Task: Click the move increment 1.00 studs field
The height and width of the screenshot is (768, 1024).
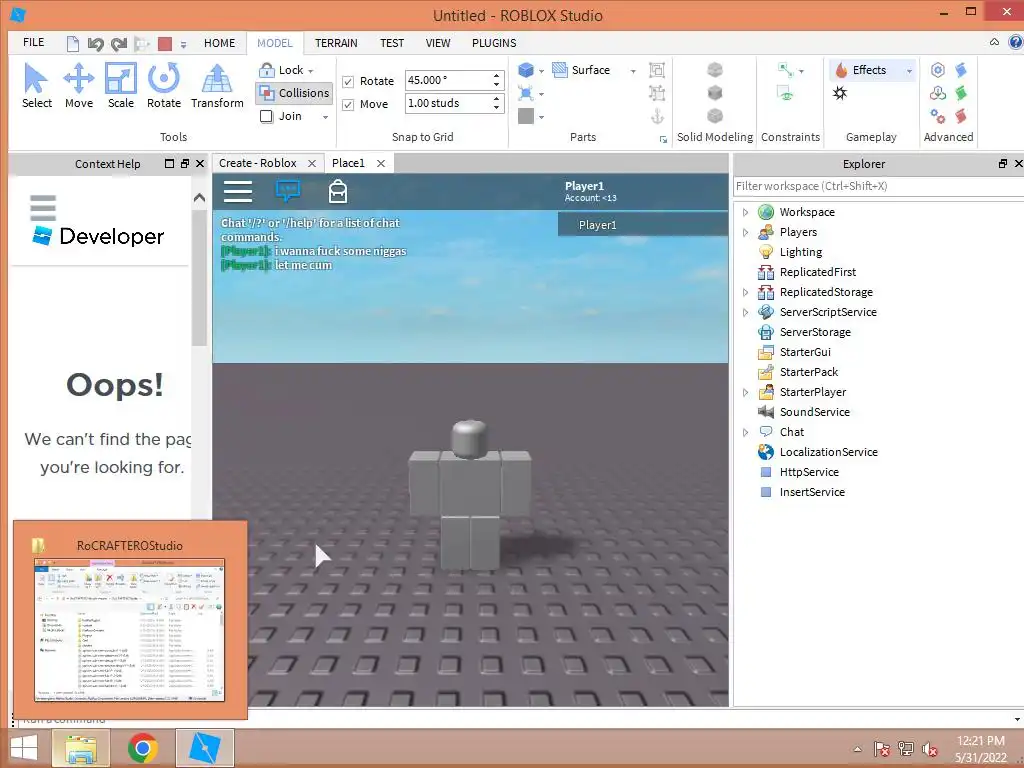Action: pyautogui.click(x=447, y=103)
